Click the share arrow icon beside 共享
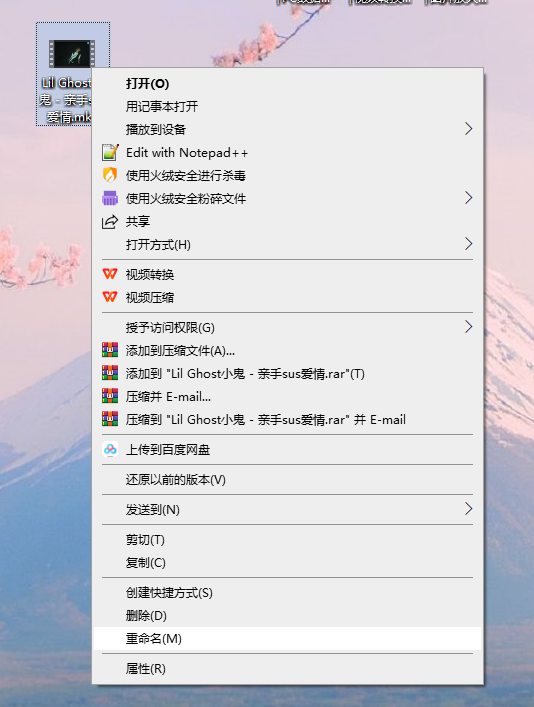 pyautogui.click(x=110, y=221)
